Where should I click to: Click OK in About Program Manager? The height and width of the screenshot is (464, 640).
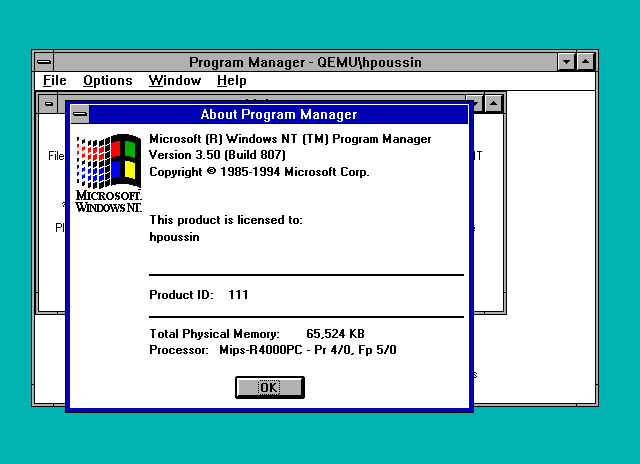270,387
